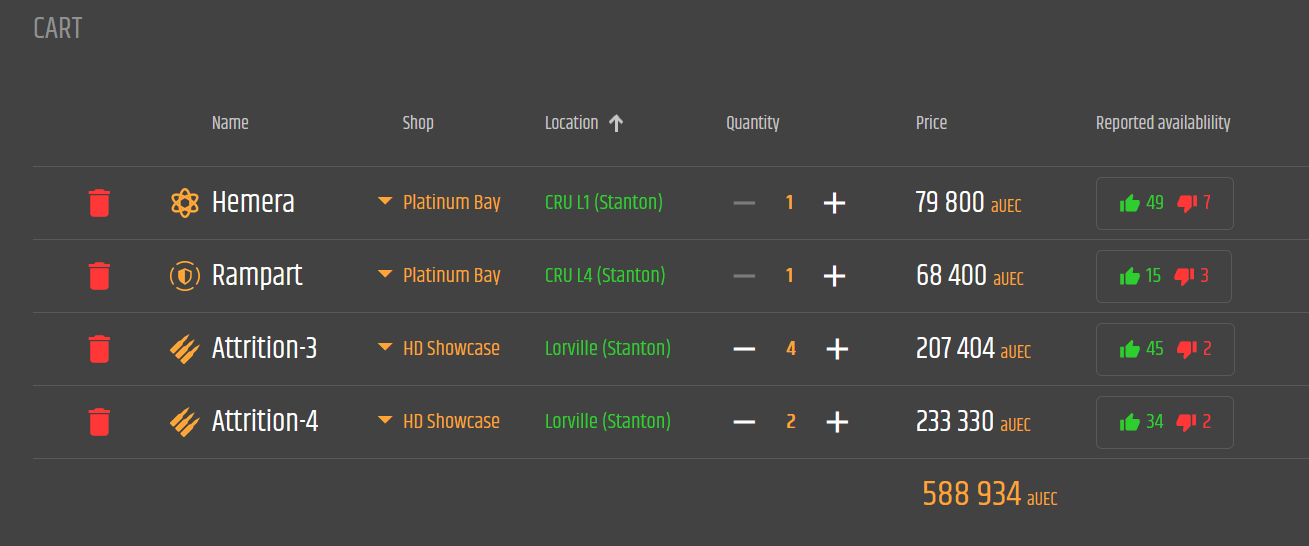Open HD Showcase dropdown for Attrition-4
The height and width of the screenshot is (546, 1309).
[x=385, y=421]
